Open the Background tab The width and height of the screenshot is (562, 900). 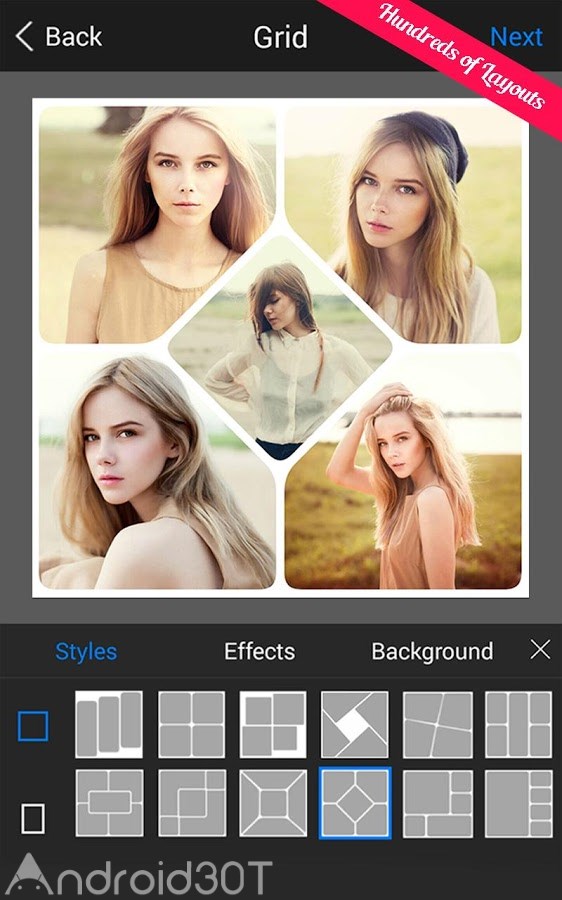[x=432, y=651]
